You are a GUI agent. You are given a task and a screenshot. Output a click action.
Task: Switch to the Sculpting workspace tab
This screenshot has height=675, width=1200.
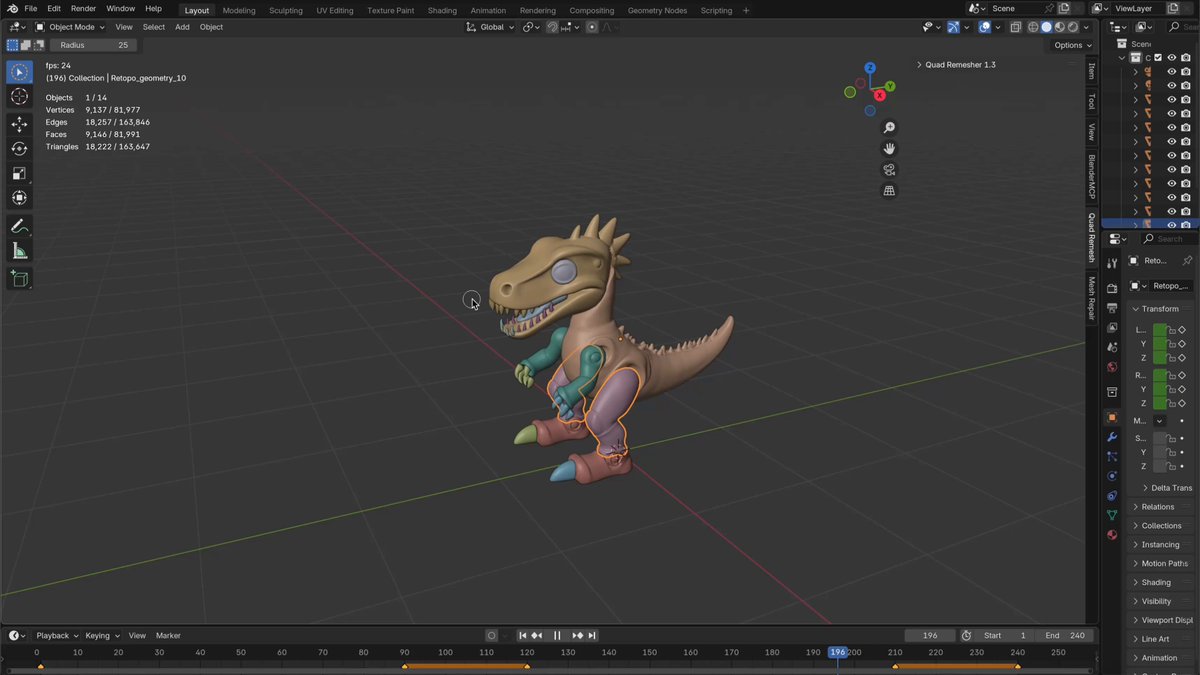(285, 10)
